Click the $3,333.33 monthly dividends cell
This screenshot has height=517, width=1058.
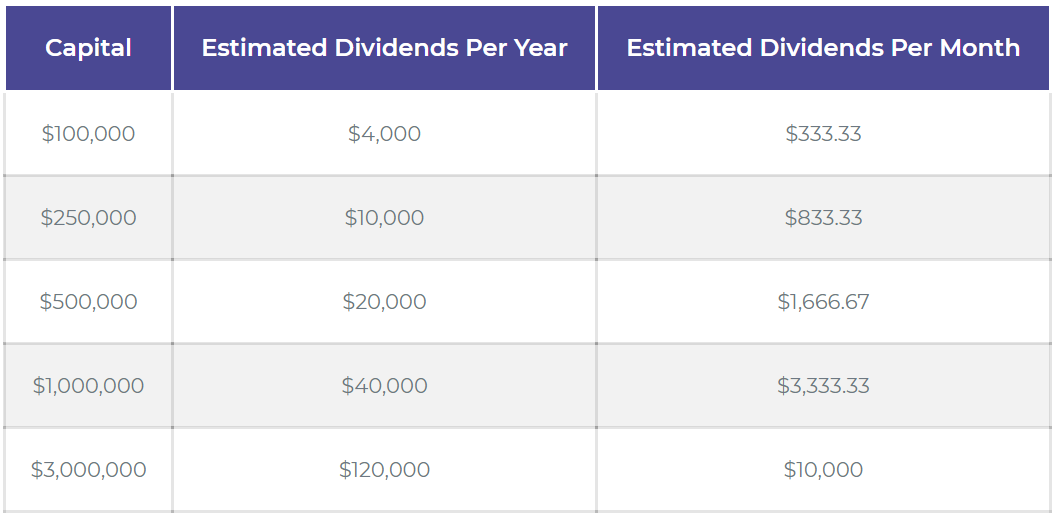click(x=823, y=386)
